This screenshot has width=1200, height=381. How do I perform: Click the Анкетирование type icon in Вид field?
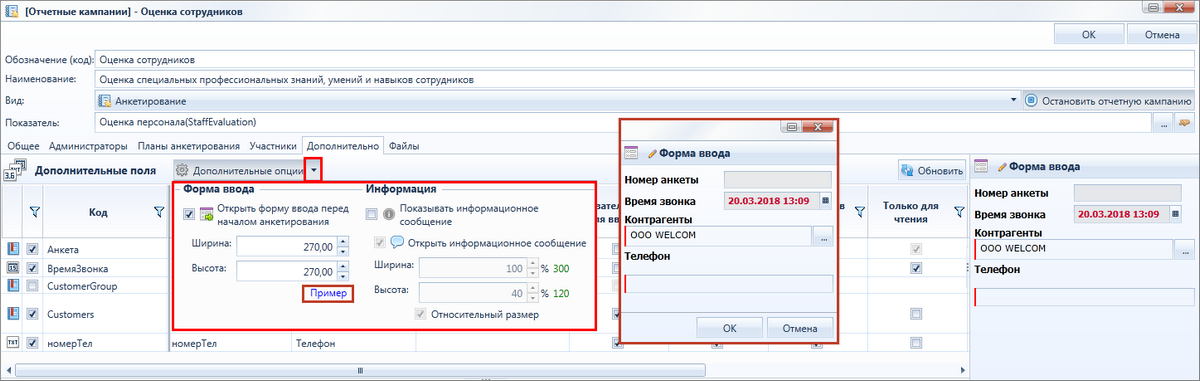coord(105,101)
